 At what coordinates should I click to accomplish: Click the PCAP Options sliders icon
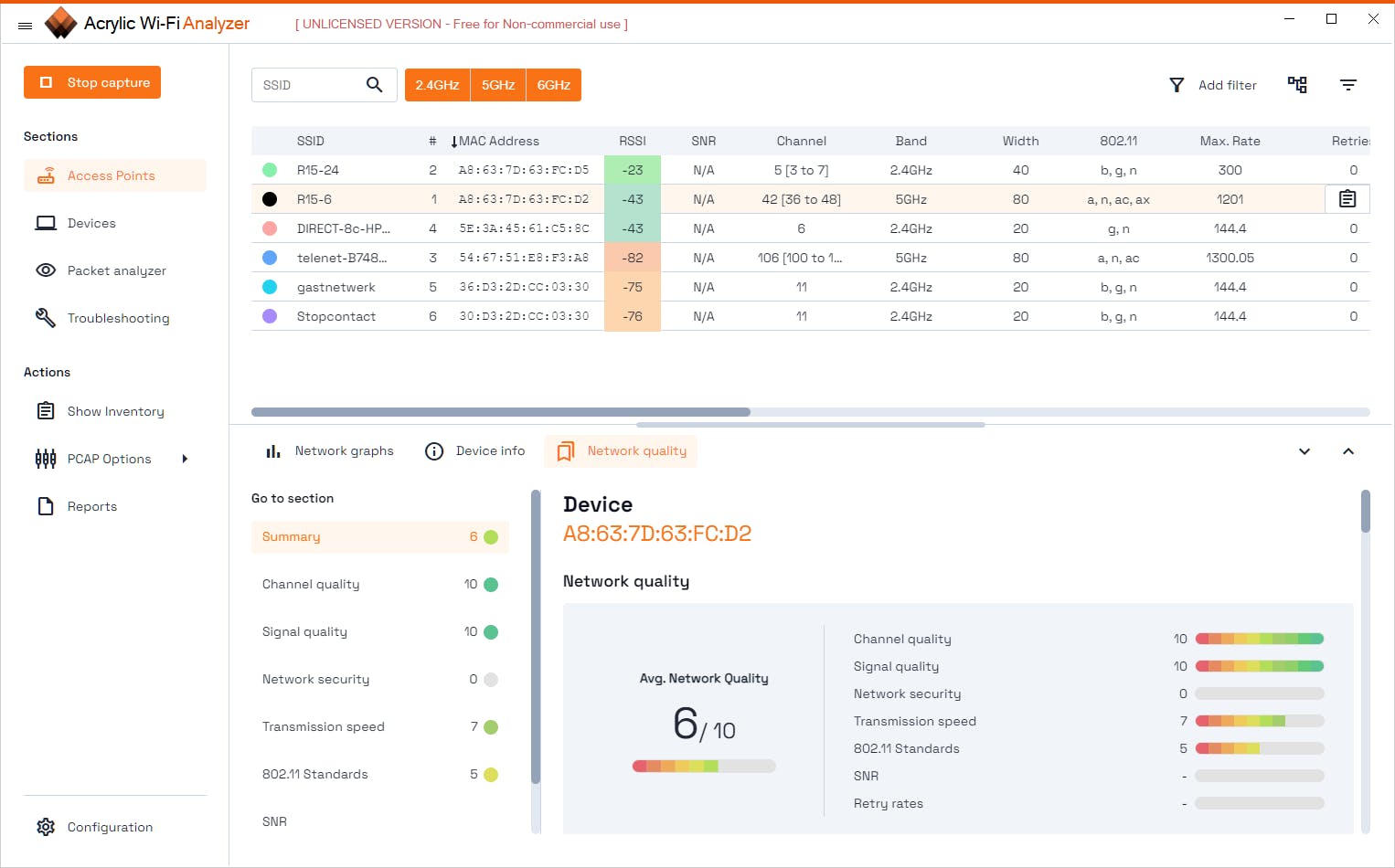[46, 459]
